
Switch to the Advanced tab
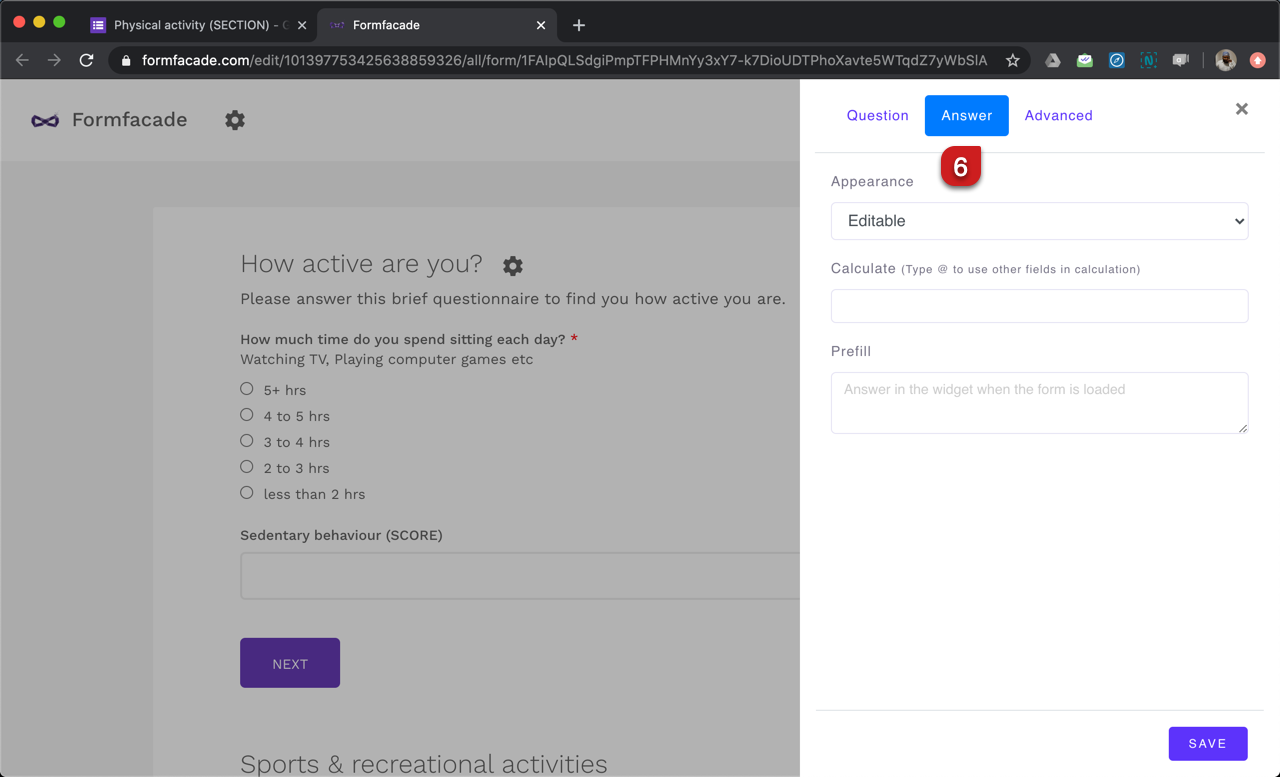[x=1058, y=115]
